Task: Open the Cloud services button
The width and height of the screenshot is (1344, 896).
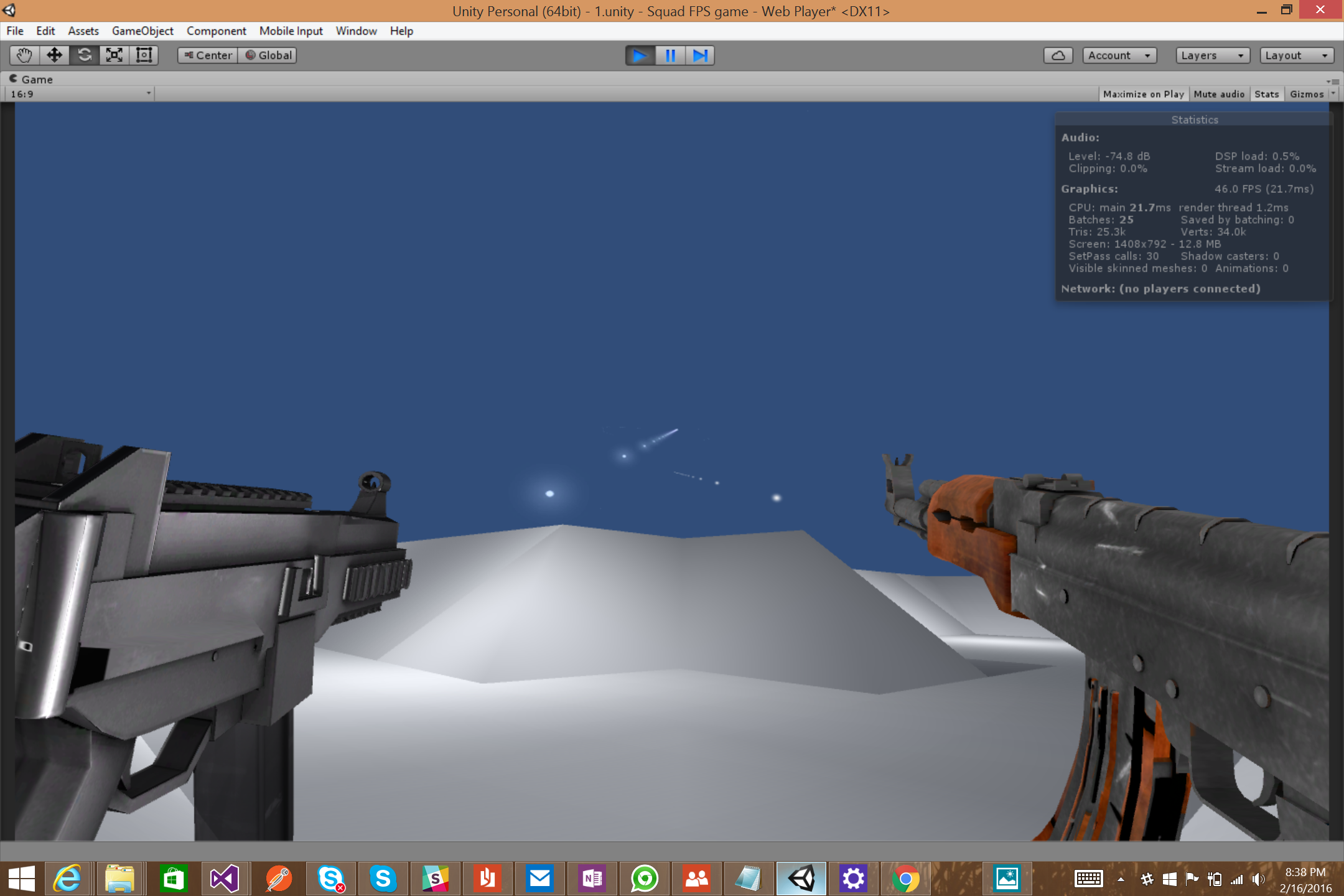Action: tap(1058, 55)
